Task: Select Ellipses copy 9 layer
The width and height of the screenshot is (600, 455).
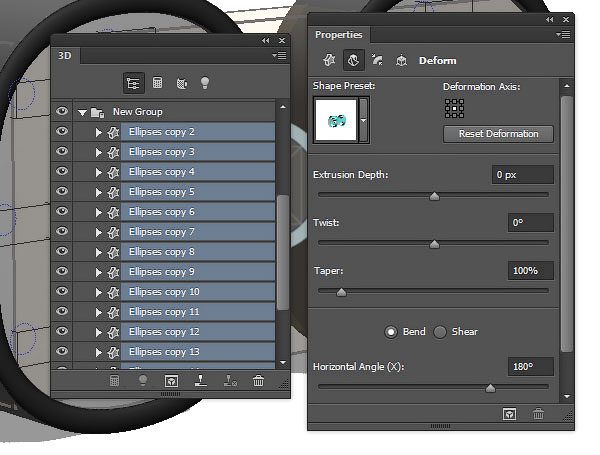Action: (x=198, y=272)
